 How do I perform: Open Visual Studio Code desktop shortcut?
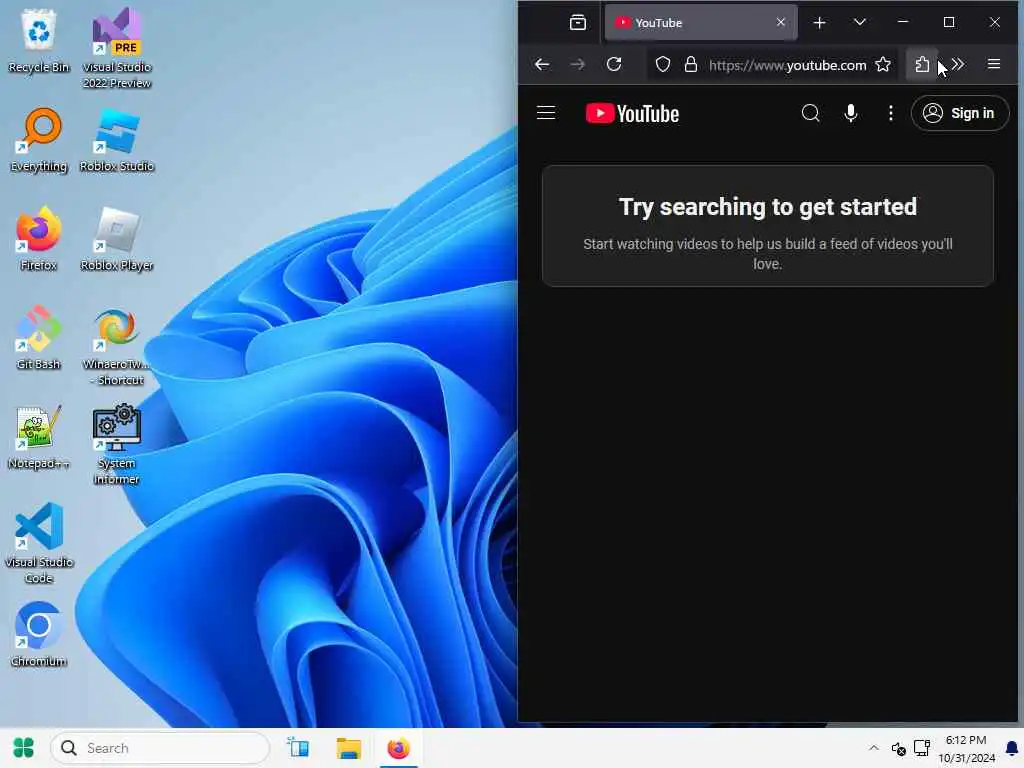(39, 543)
